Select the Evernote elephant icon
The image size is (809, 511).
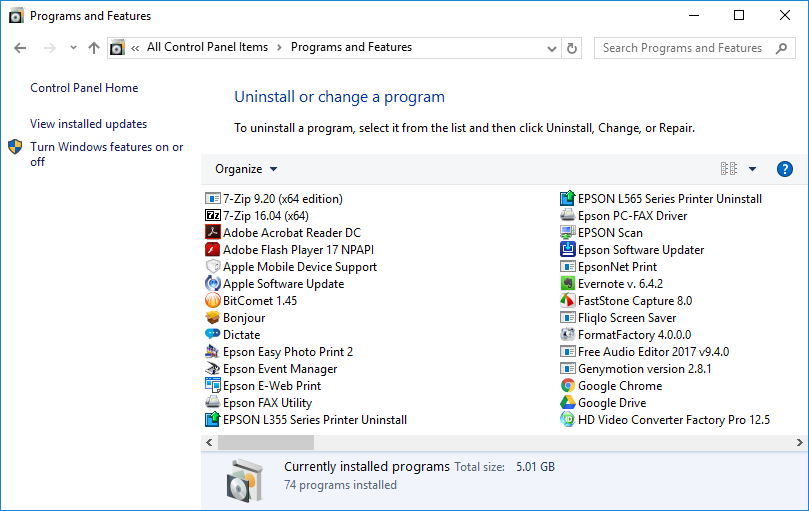[x=568, y=284]
